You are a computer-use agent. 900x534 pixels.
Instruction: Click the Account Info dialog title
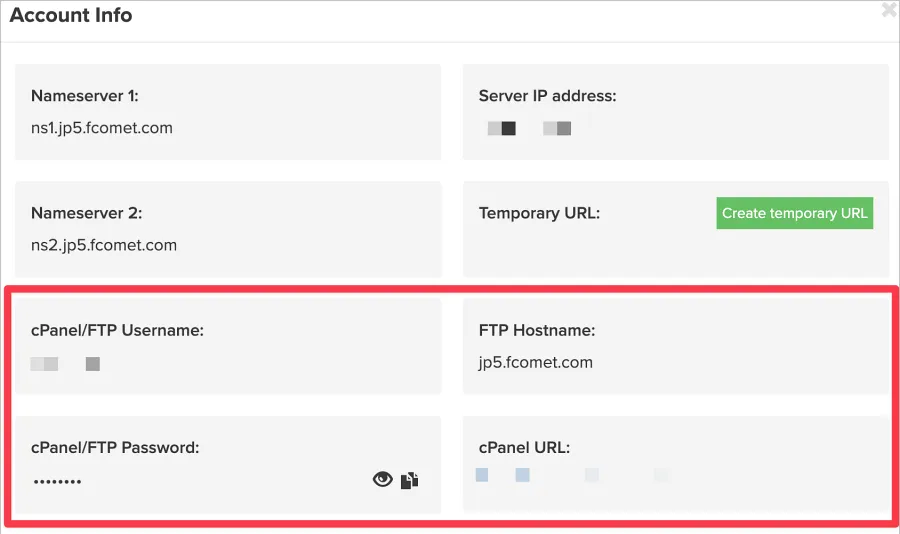[71, 16]
